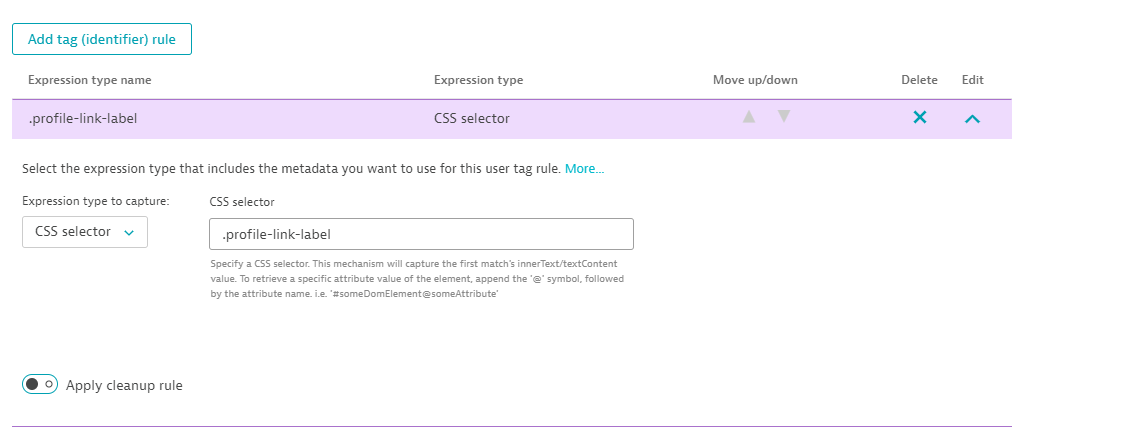The width and height of the screenshot is (1122, 429).
Task: Click the Expression type column header
Action: point(478,80)
